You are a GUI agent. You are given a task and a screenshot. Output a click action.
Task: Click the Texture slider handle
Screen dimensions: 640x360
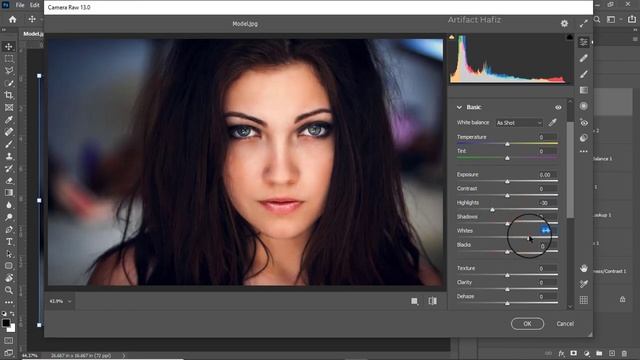pyautogui.click(x=507, y=275)
